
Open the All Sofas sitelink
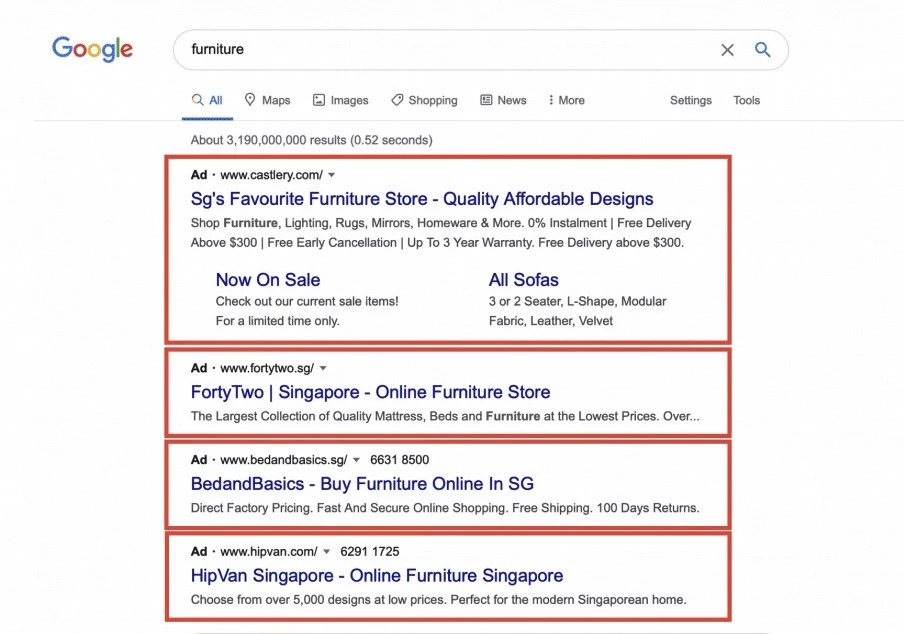tap(523, 280)
